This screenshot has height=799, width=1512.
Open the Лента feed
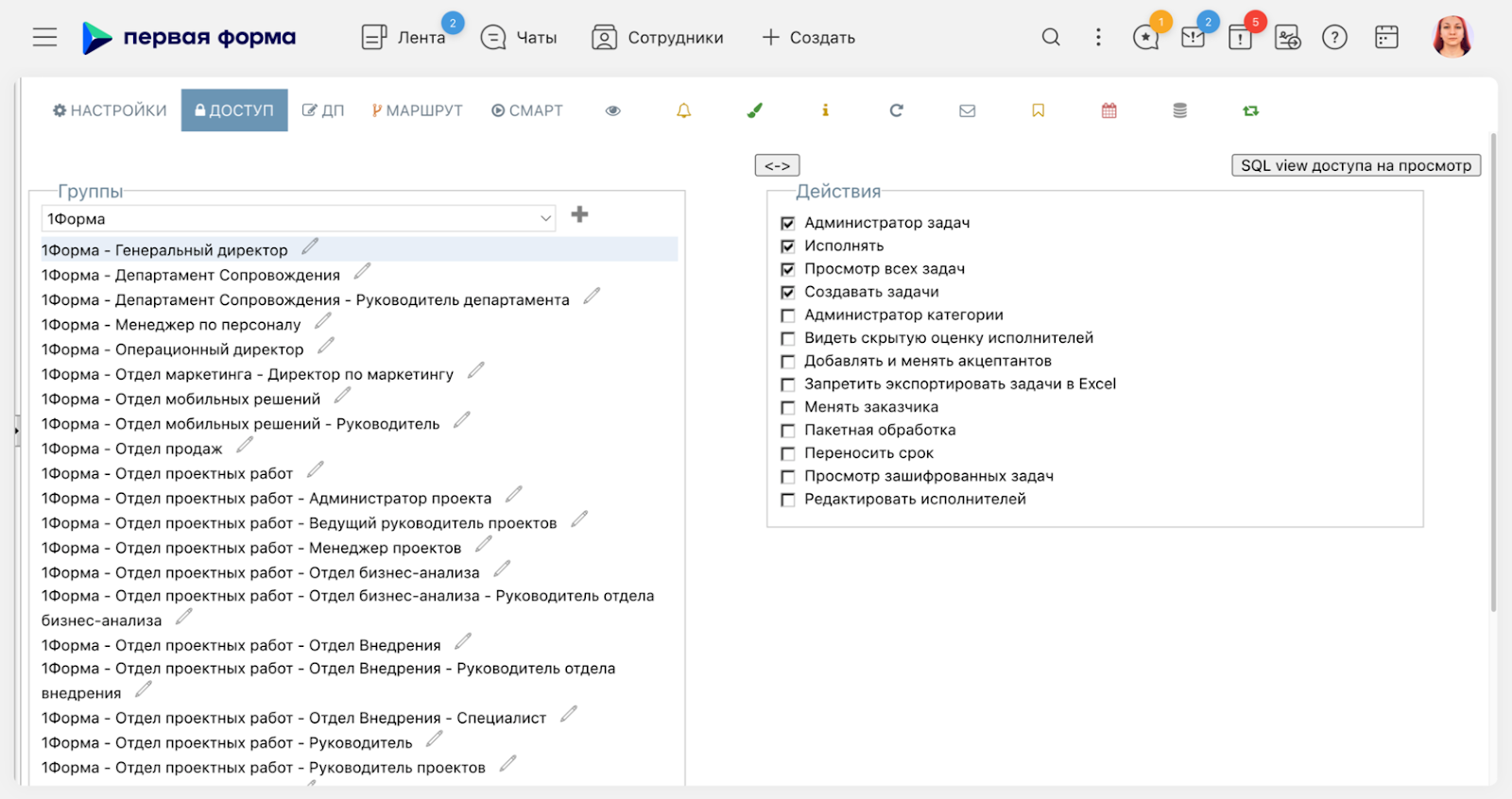coord(404,37)
